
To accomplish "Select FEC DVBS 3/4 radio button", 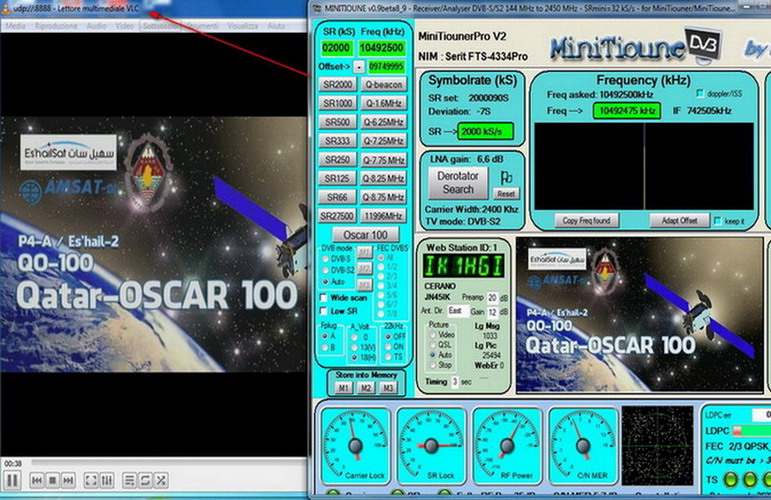I will coord(381,286).
